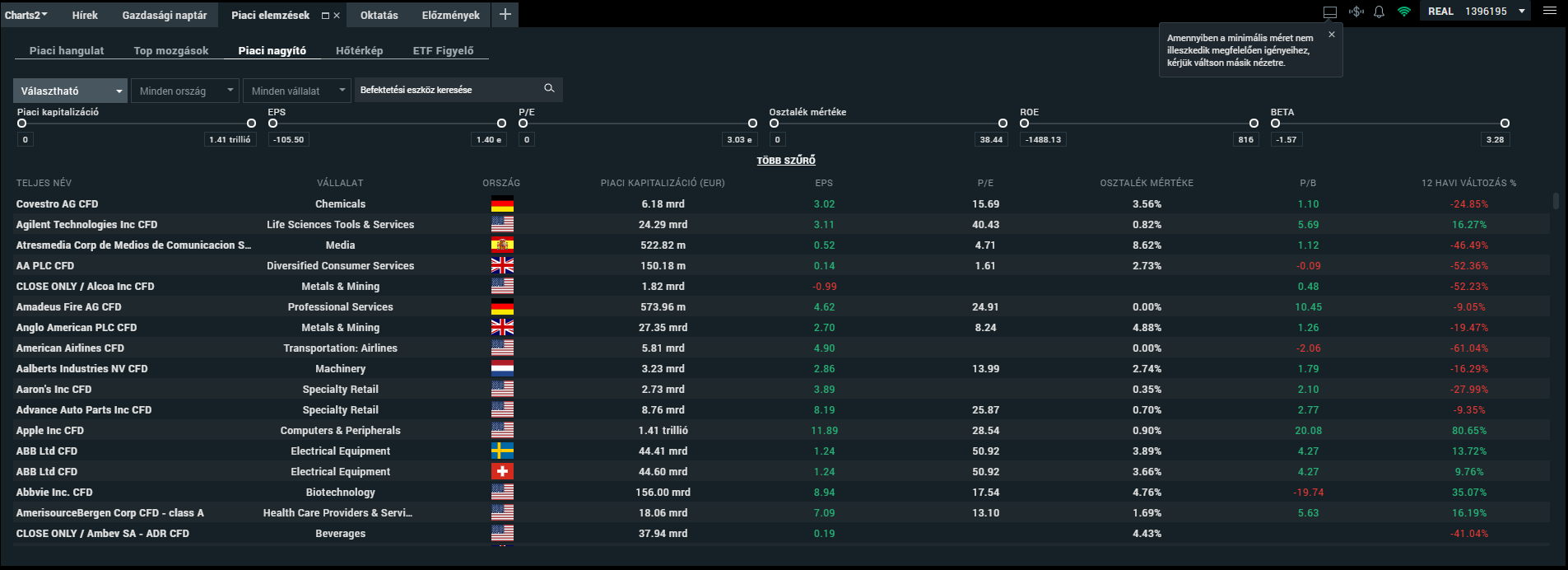The height and width of the screenshot is (570, 1568).
Task: Open the Minden ország country filter
Action: (185, 91)
